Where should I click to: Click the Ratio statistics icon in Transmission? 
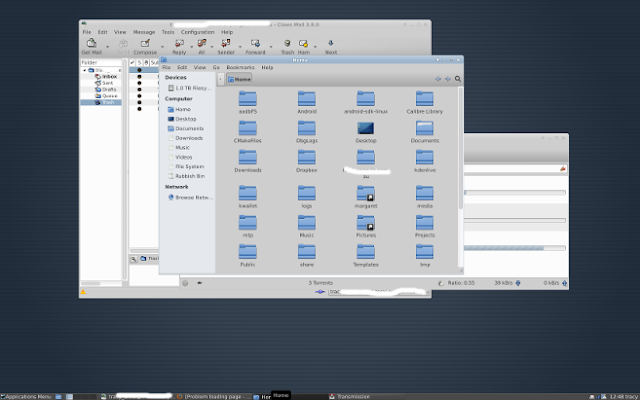point(441,283)
